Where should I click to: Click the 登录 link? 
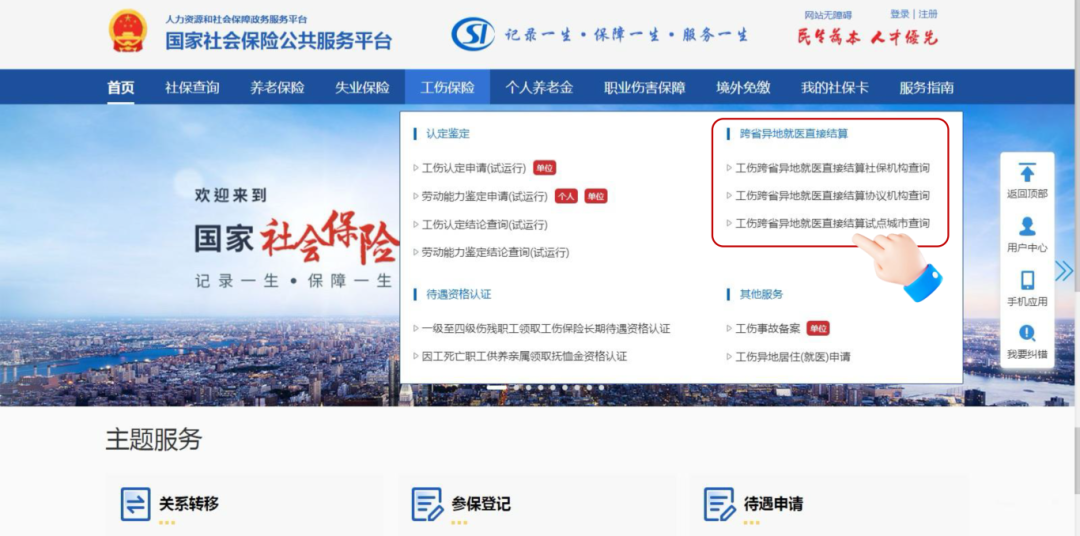[900, 14]
